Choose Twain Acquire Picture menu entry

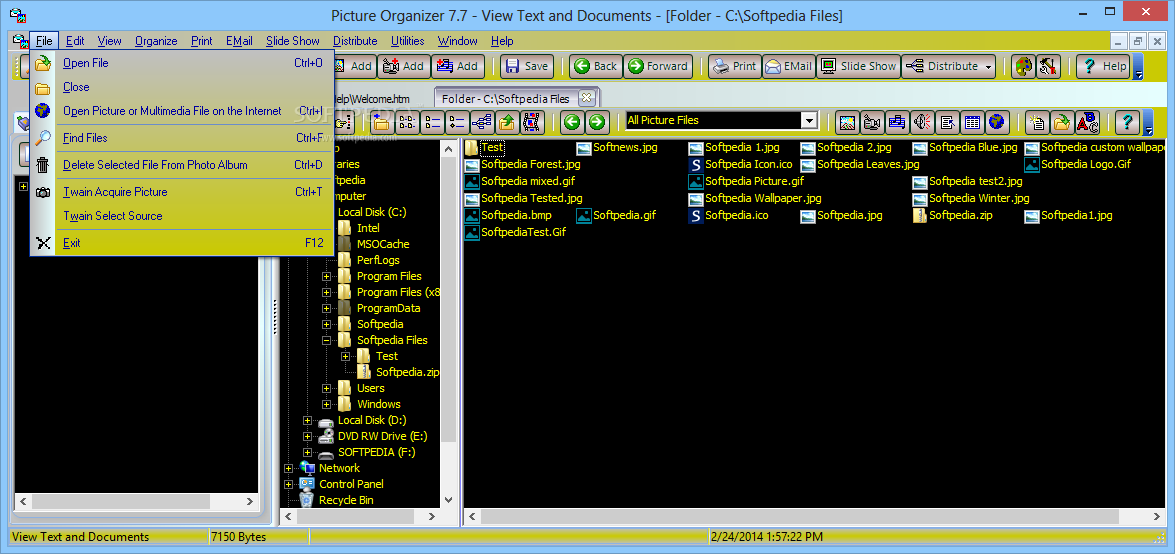pos(181,192)
